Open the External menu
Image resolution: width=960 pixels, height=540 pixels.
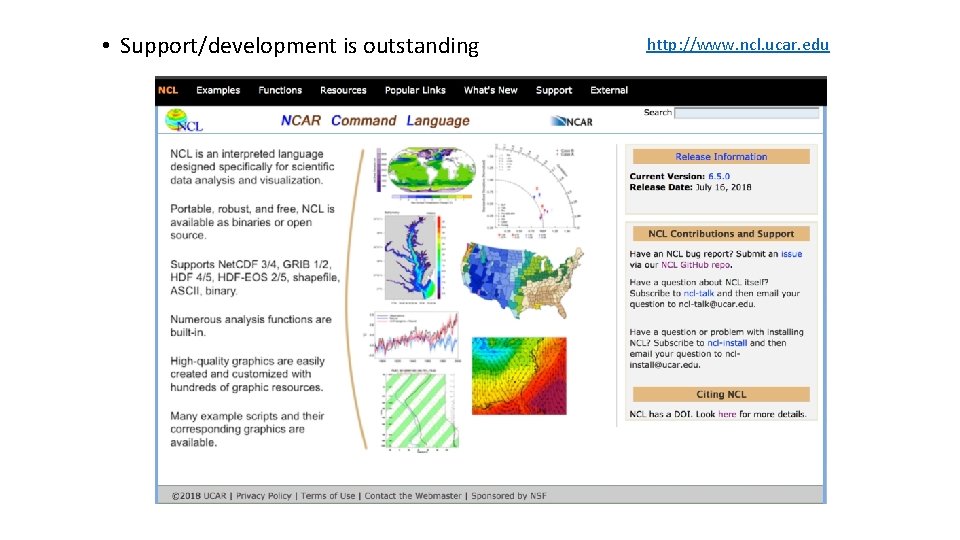609,90
